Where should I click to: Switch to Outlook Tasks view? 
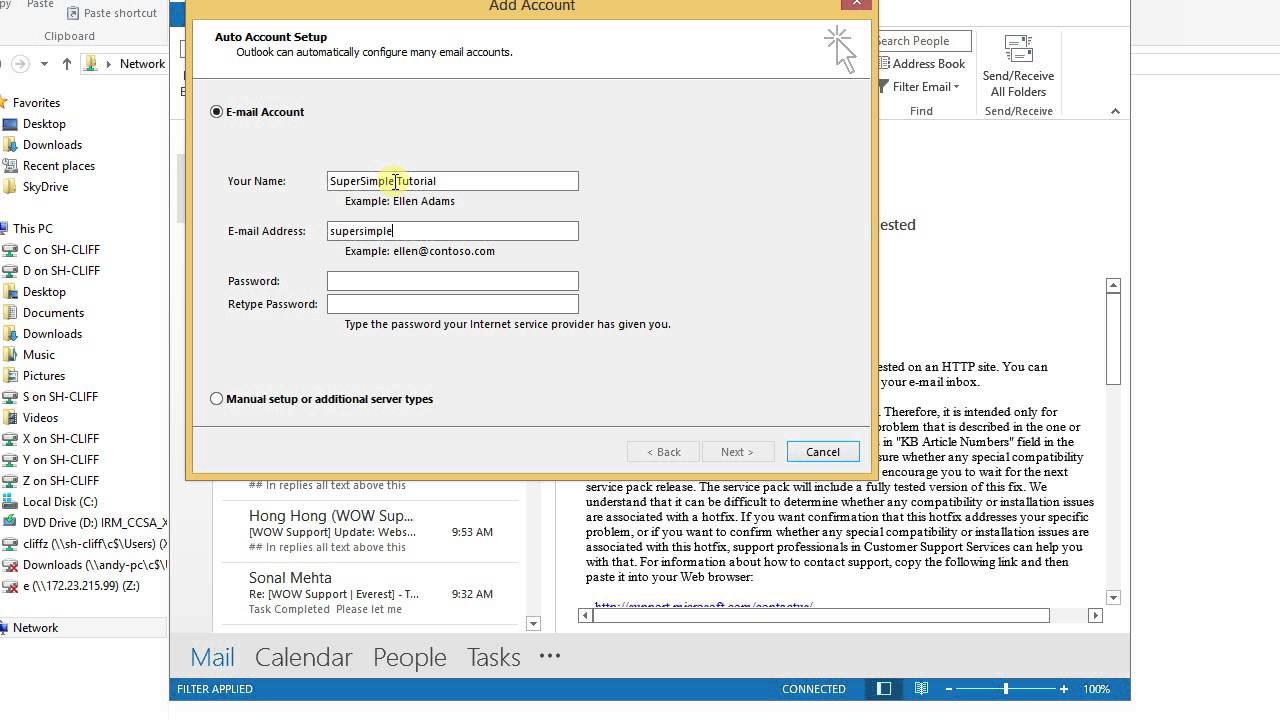tap(493, 657)
